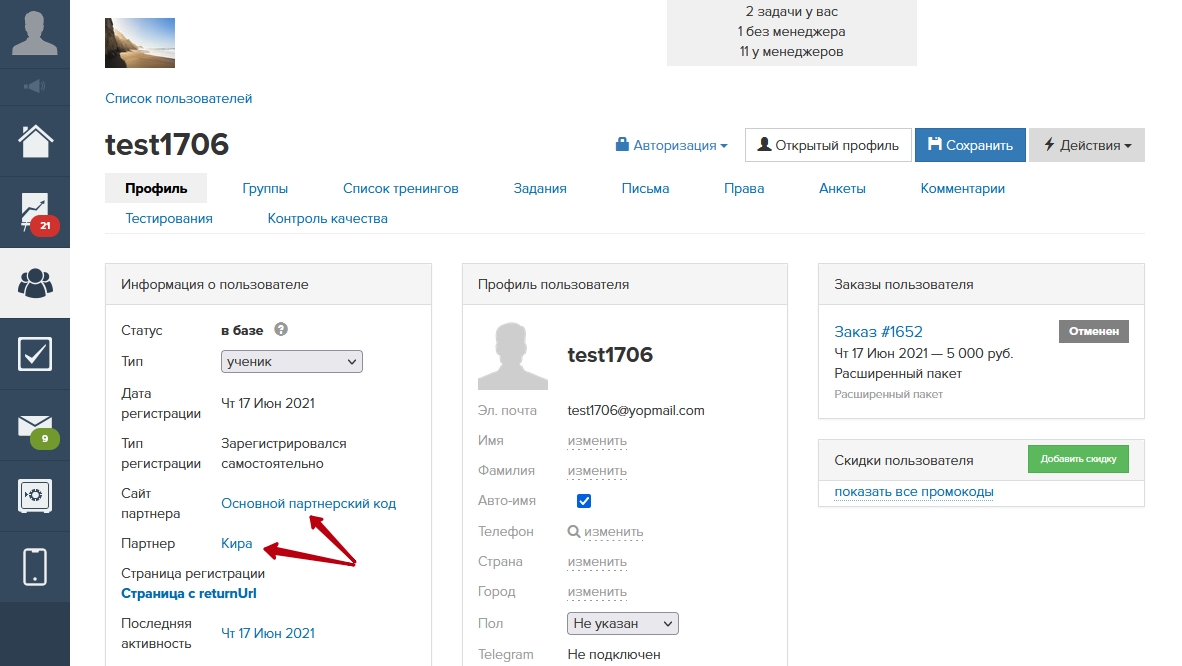Open the users group icon in sidebar
The image size is (1182, 666).
tap(34, 284)
